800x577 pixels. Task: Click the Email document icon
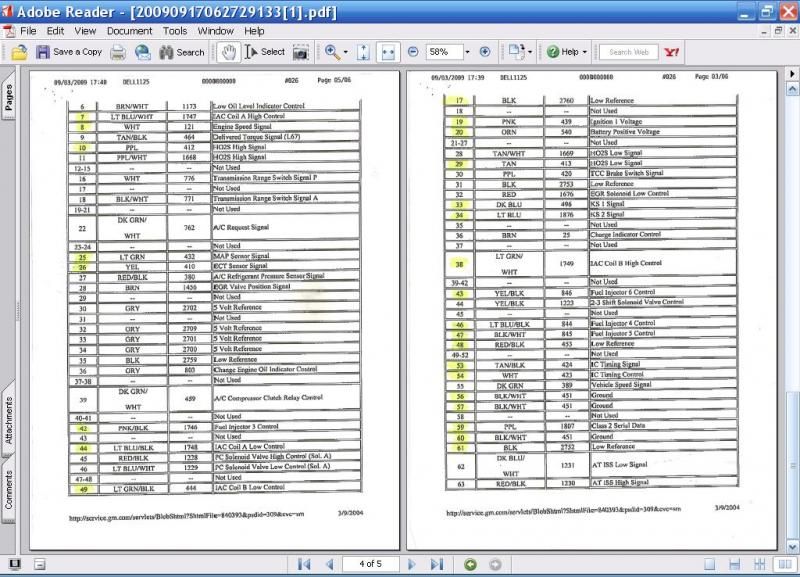coord(142,52)
